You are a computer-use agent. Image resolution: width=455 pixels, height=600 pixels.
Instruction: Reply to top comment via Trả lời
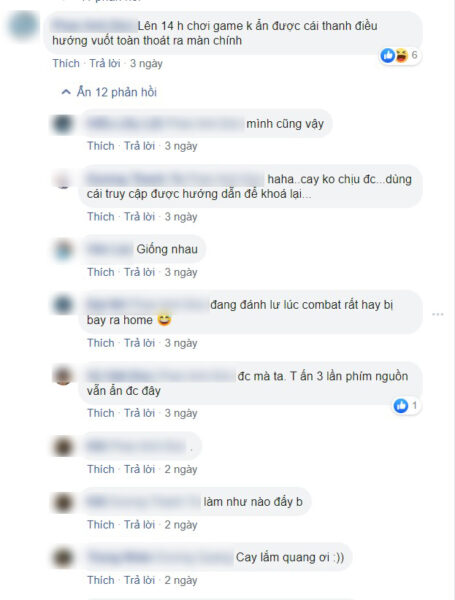pos(104,63)
